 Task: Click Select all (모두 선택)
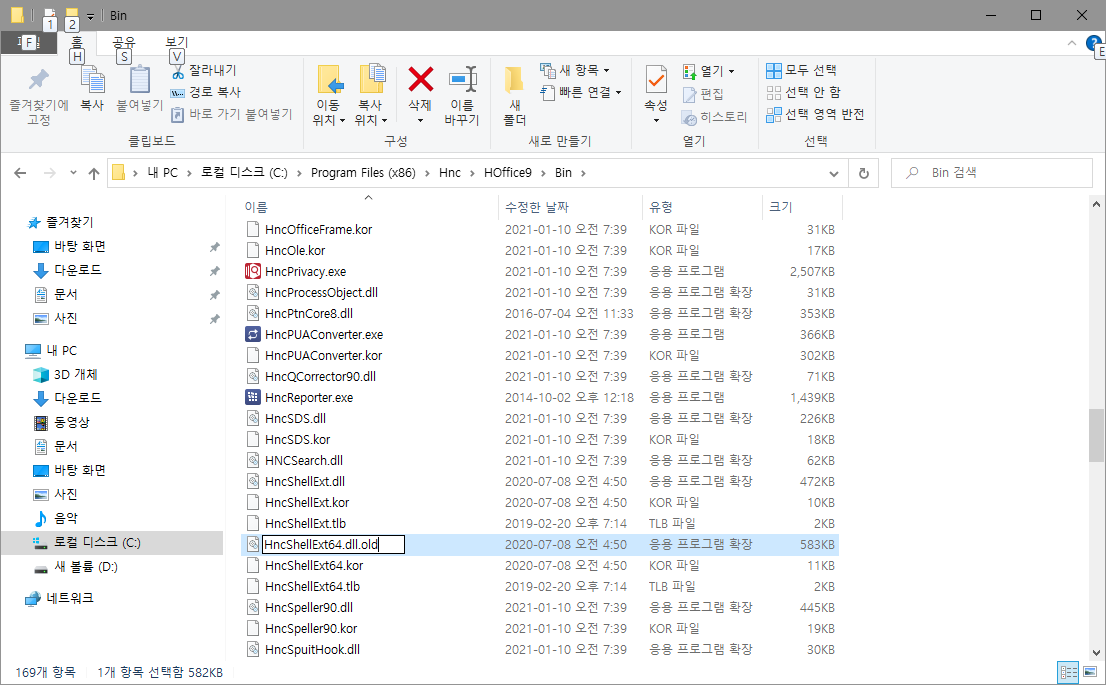[802, 71]
